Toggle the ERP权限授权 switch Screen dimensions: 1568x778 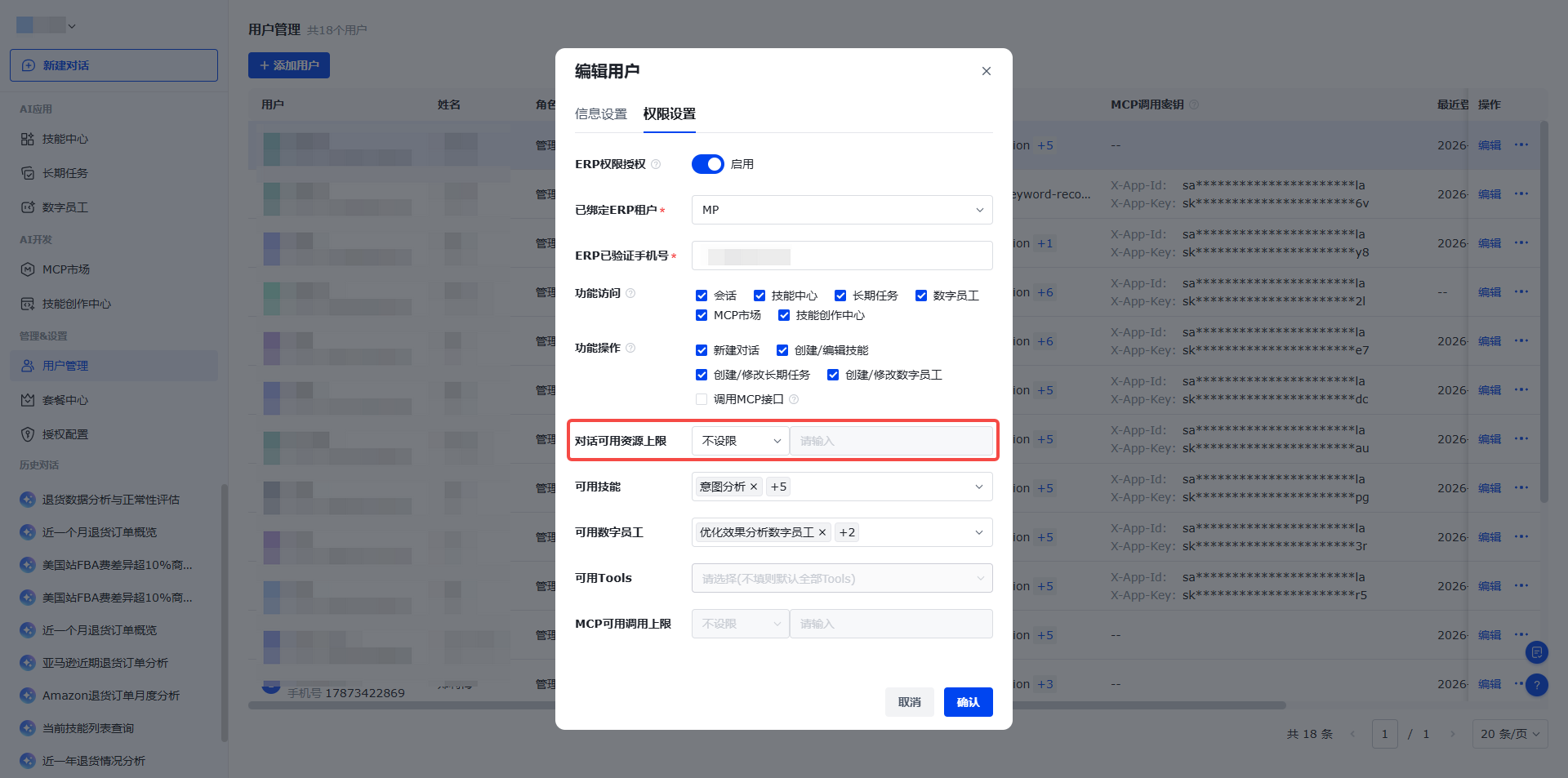pyautogui.click(x=708, y=165)
